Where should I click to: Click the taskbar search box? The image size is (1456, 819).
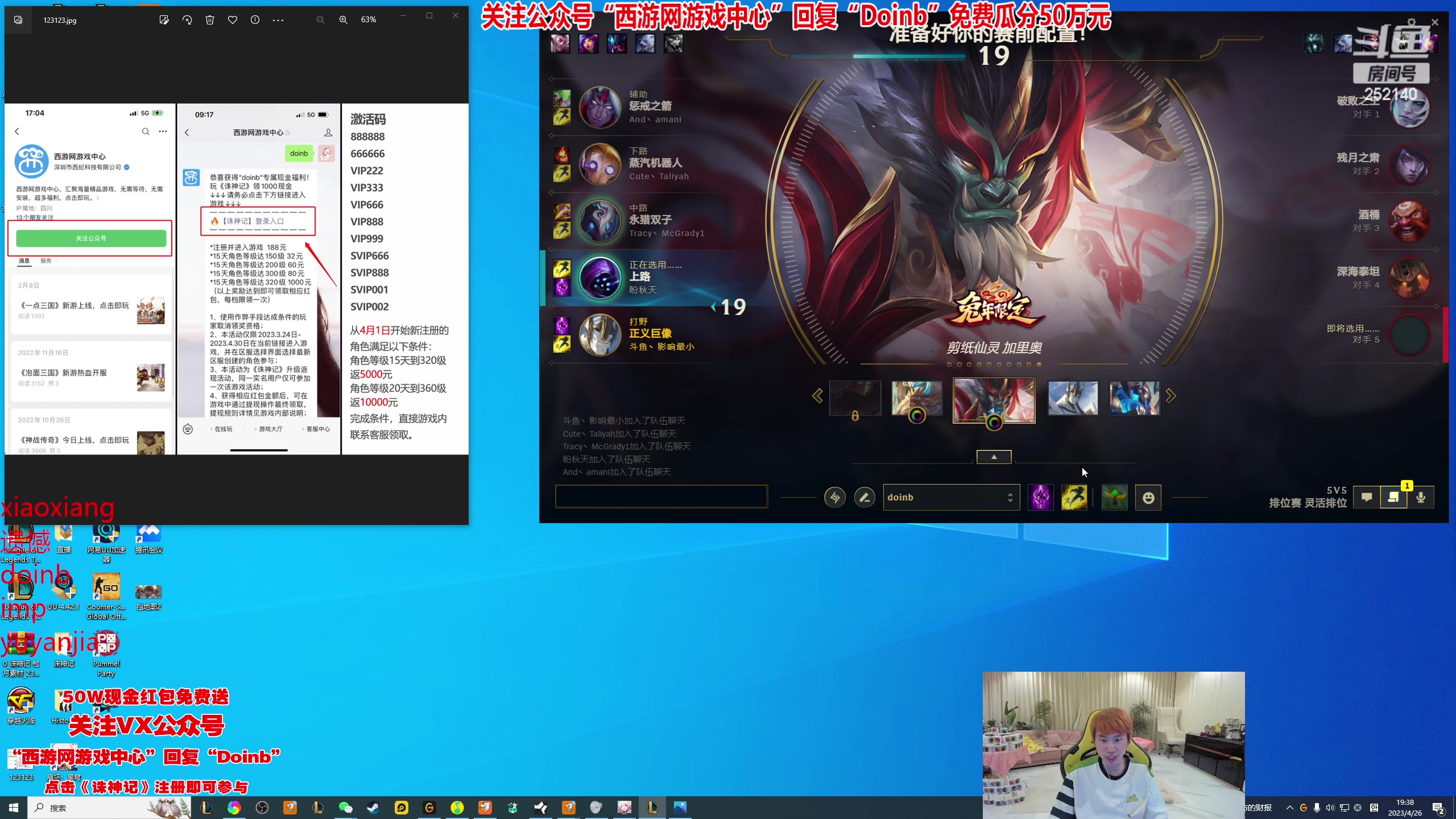pos(109,808)
